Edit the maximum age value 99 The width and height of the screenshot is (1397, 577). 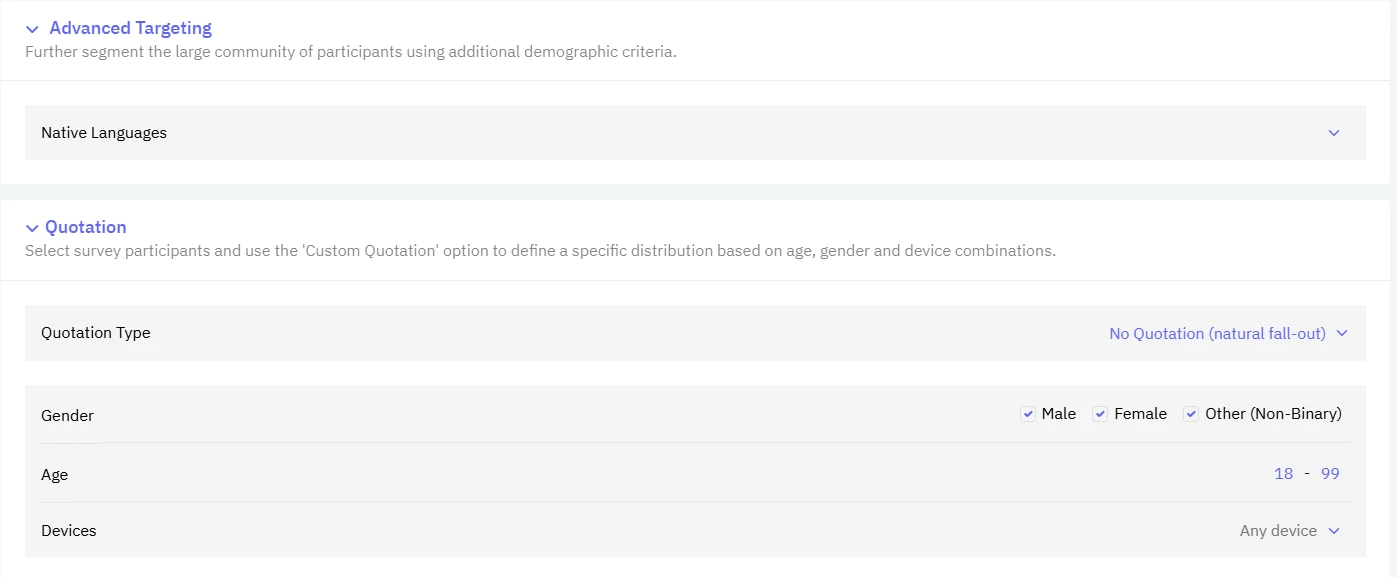tap(1330, 474)
